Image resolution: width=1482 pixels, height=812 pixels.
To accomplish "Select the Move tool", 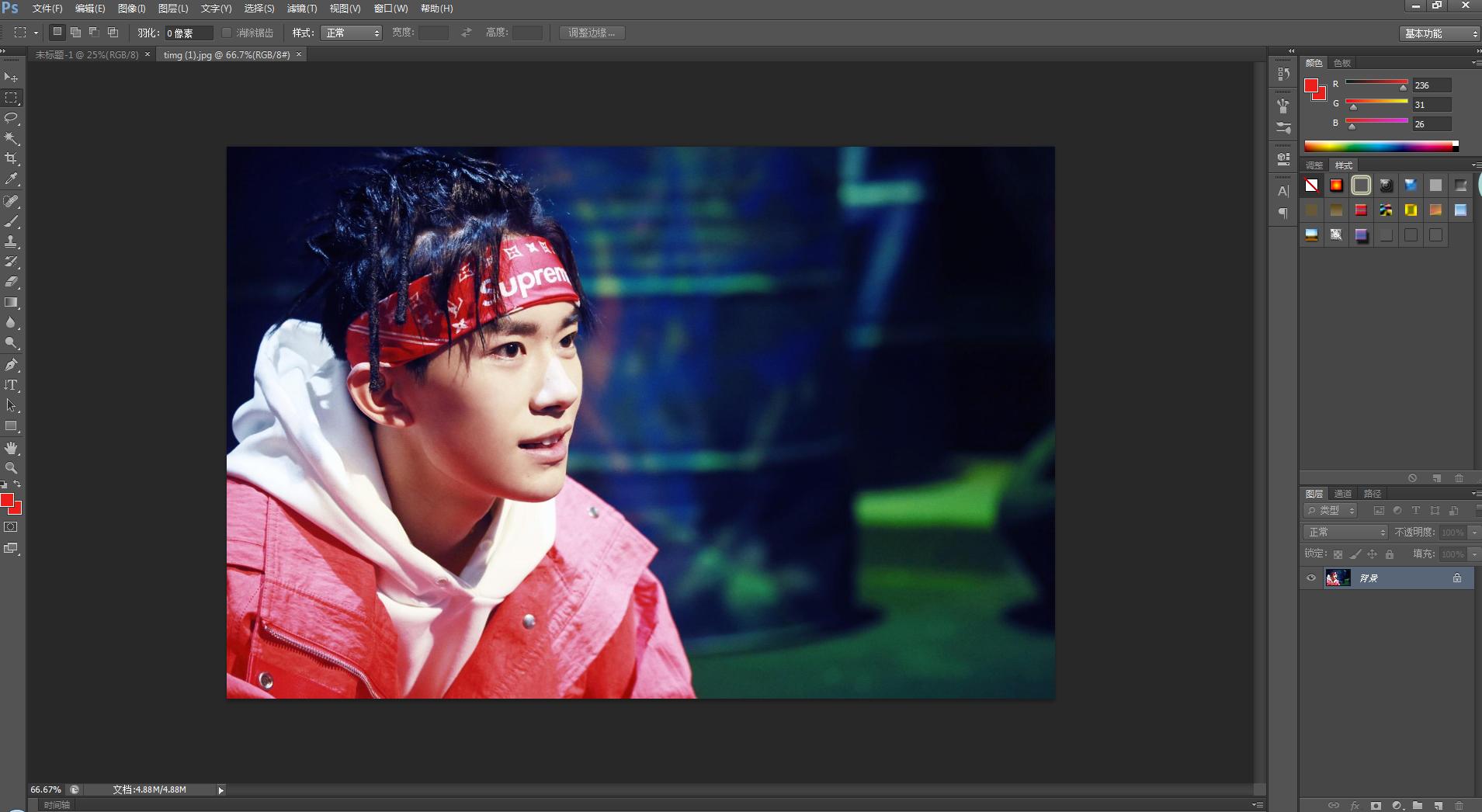I will [11, 77].
